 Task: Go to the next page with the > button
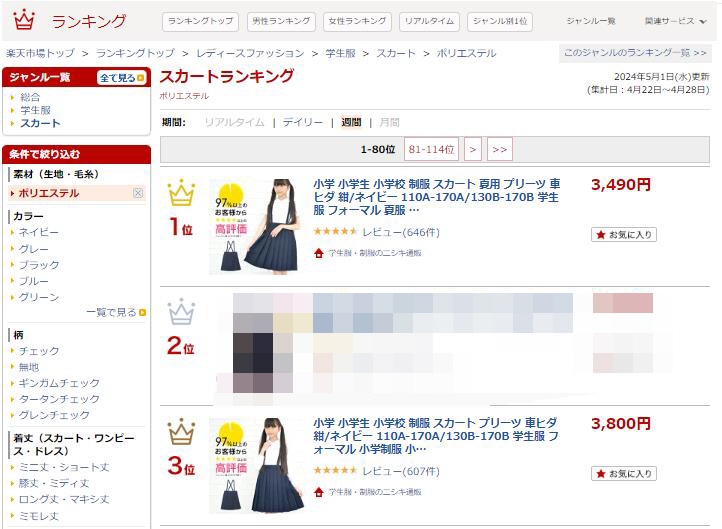[x=473, y=149]
